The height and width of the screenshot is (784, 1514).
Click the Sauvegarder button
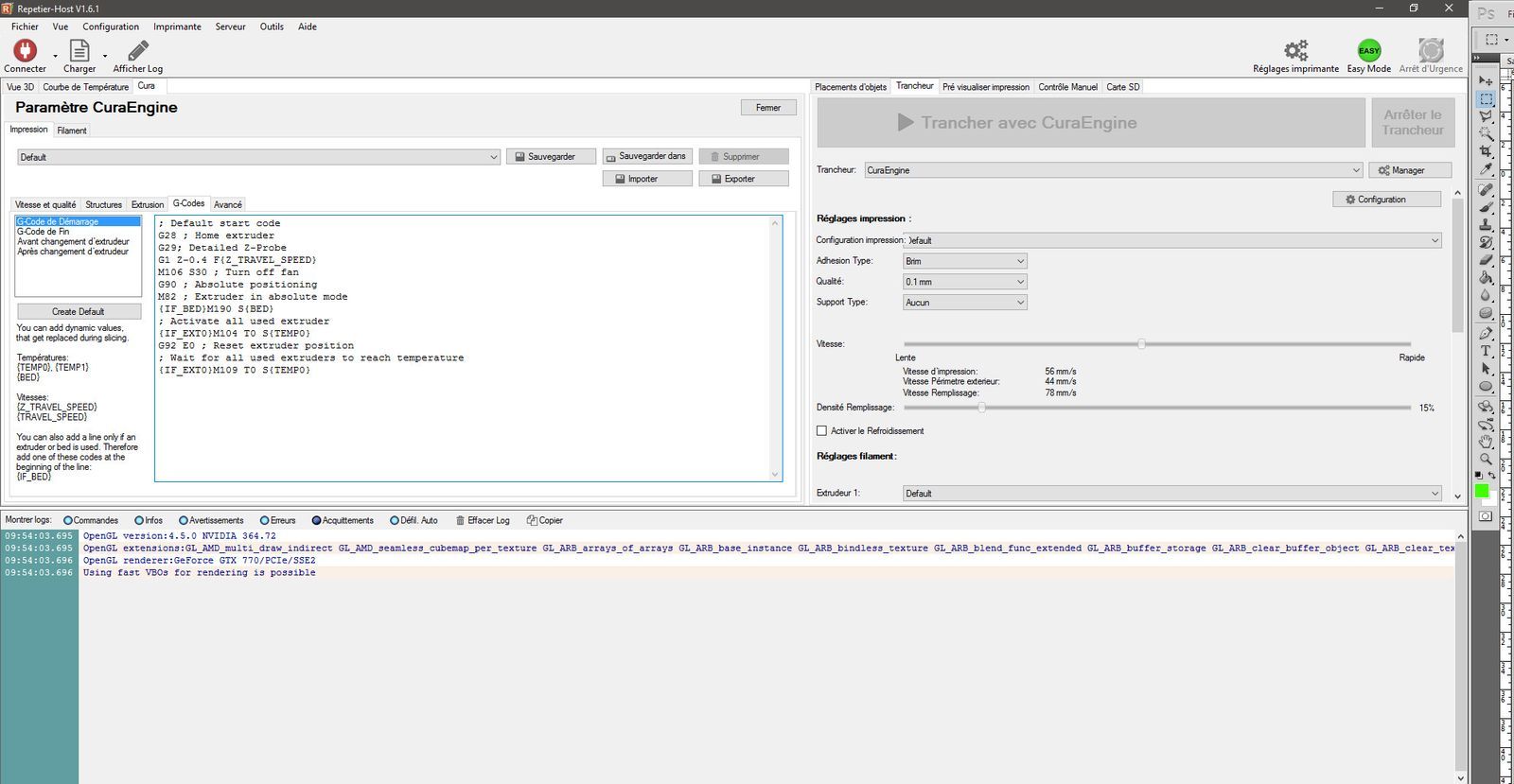click(551, 157)
